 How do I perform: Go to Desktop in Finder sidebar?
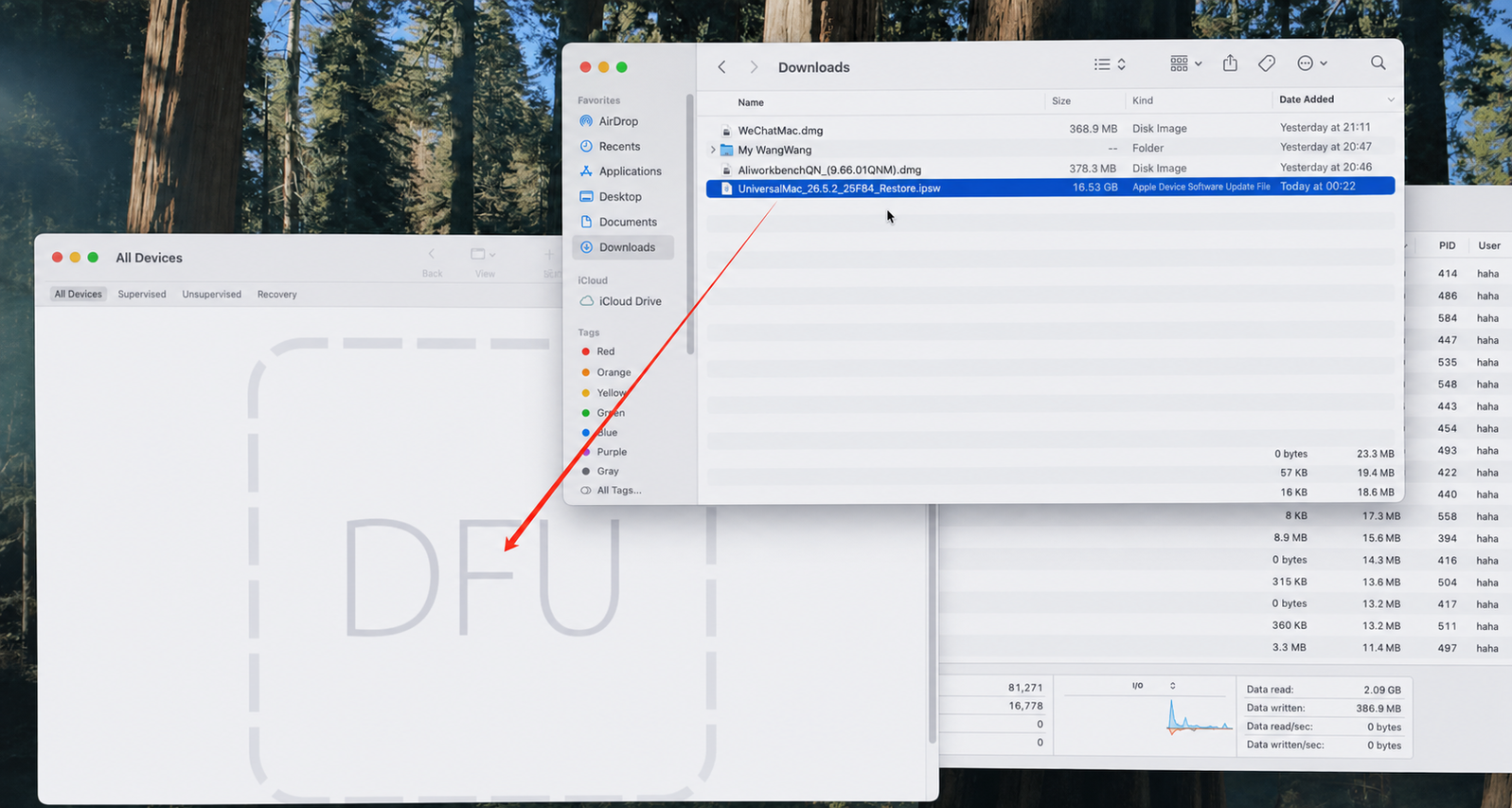coord(622,196)
